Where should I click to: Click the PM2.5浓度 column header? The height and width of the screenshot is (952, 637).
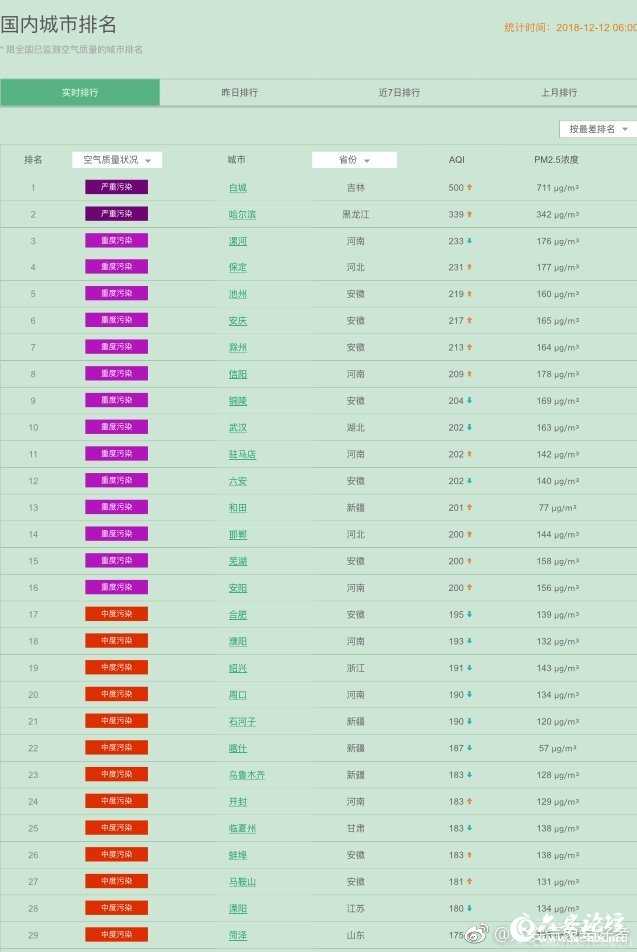click(x=556, y=160)
